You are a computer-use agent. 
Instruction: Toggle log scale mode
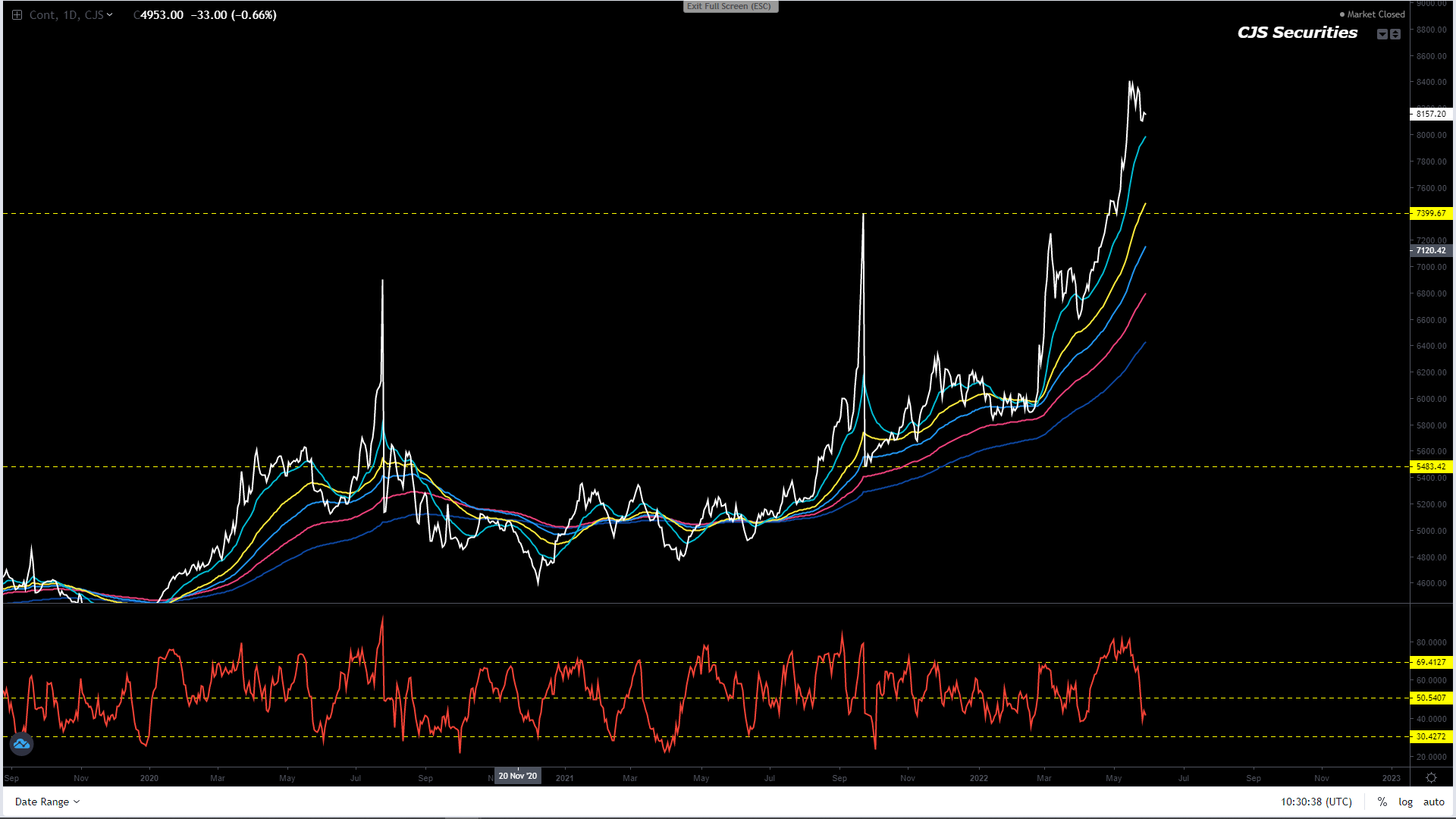pyautogui.click(x=1405, y=802)
